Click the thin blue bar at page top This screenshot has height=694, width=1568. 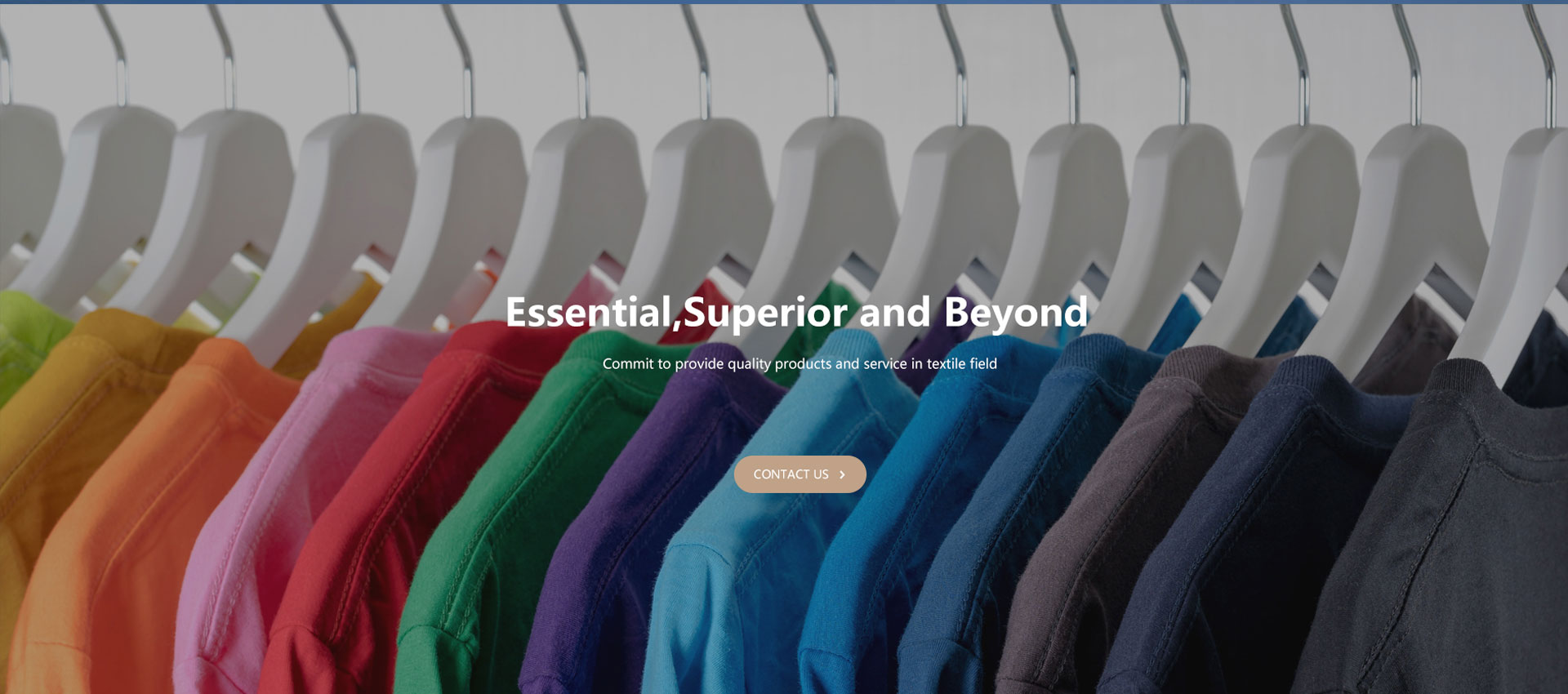(784, 2)
